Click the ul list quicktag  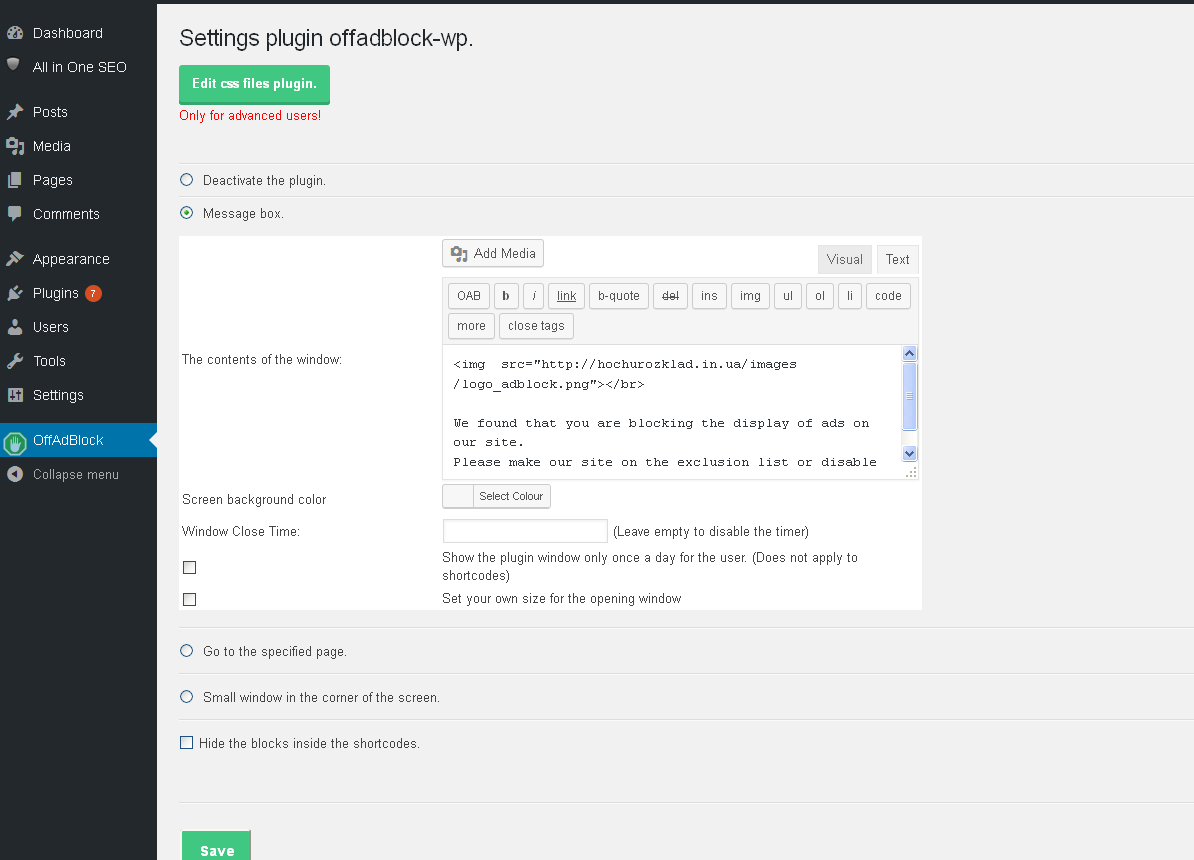coord(788,296)
